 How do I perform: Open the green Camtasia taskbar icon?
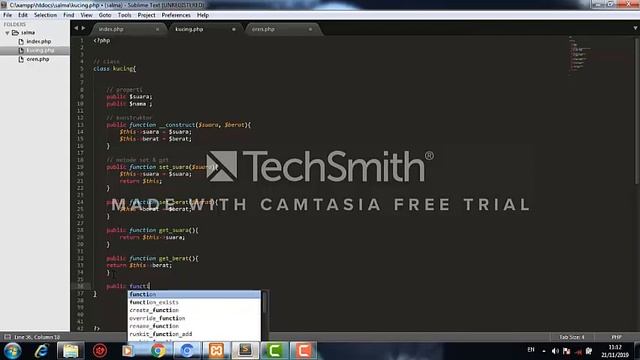pos(274,351)
